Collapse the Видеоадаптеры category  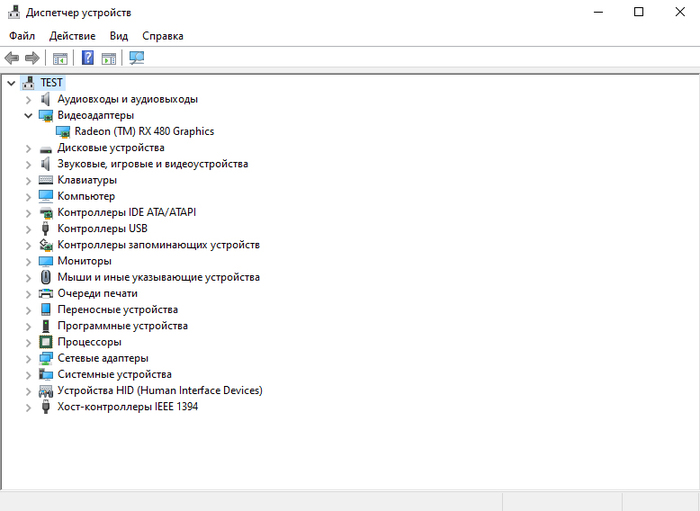28,115
